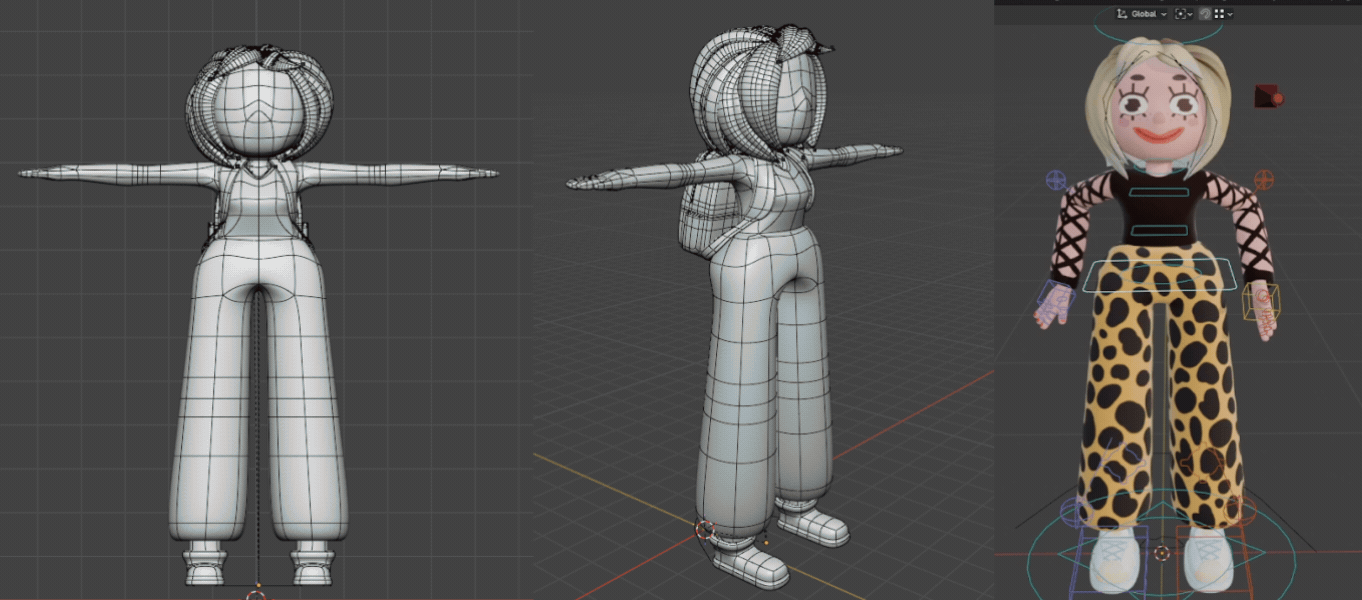Viewport: 1362px width, 600px height.
Task: Select the upper chest rectangle rig control
Action: pos(1160,192)
